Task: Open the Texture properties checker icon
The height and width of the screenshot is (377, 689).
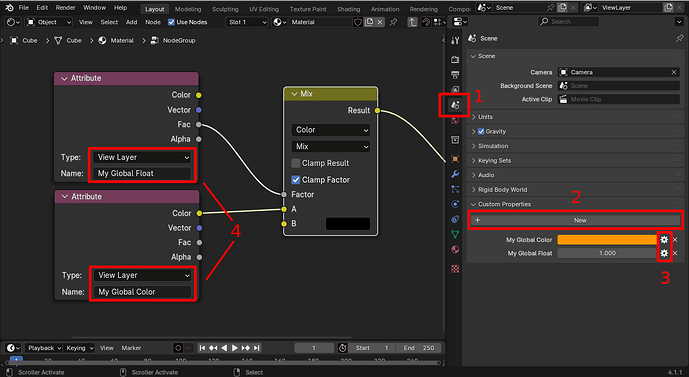Action: click(455, 268)
